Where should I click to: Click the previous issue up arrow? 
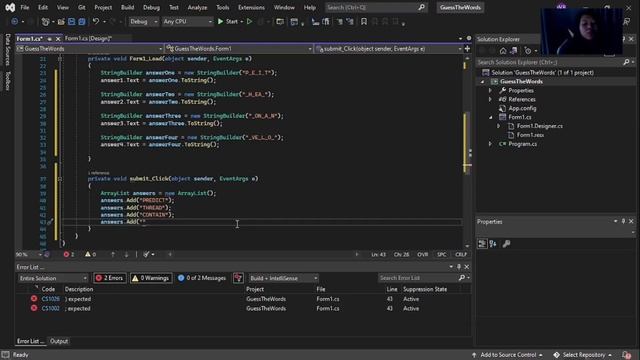(113, 254)
